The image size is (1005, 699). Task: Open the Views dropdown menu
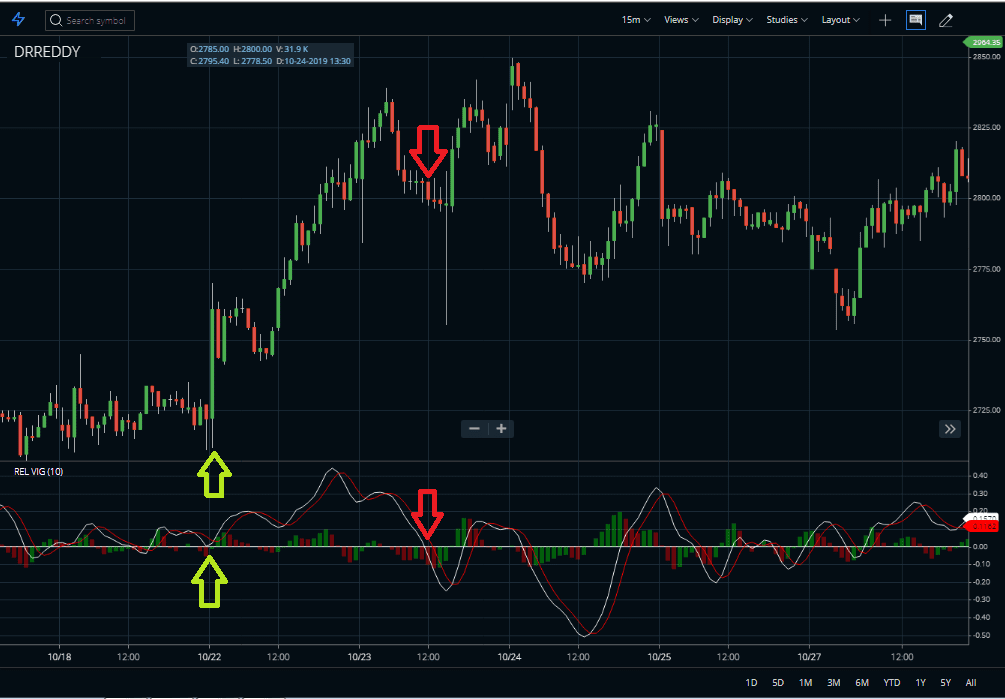[x=681, y=20]
